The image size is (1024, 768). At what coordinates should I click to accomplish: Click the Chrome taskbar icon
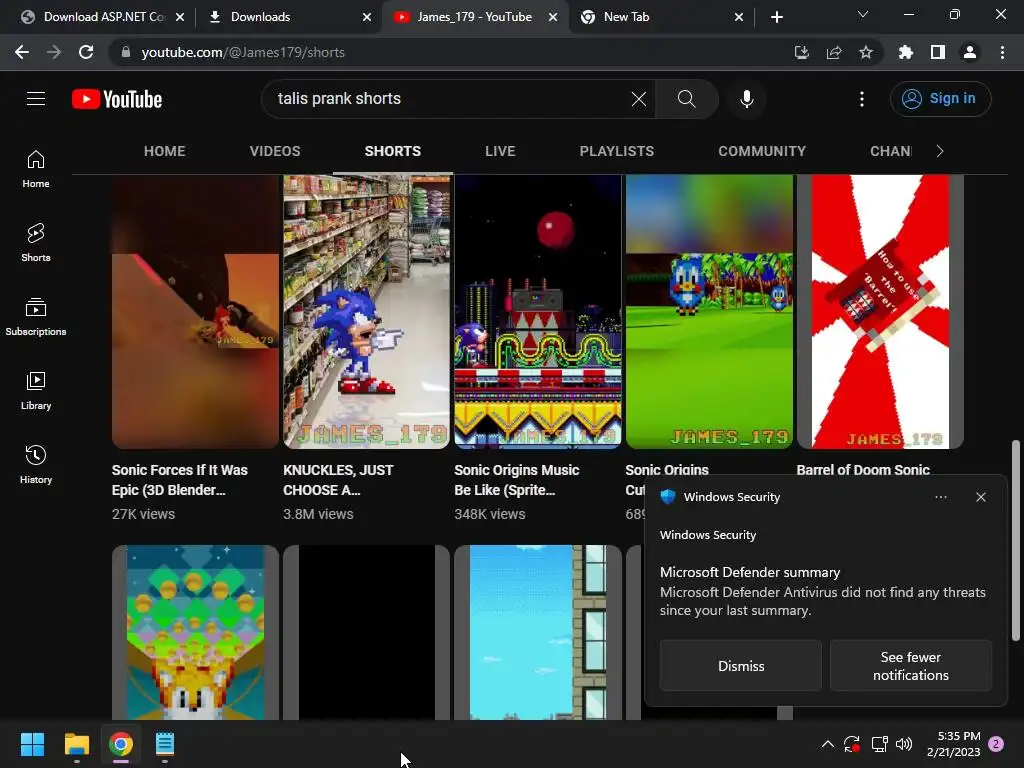121,744
